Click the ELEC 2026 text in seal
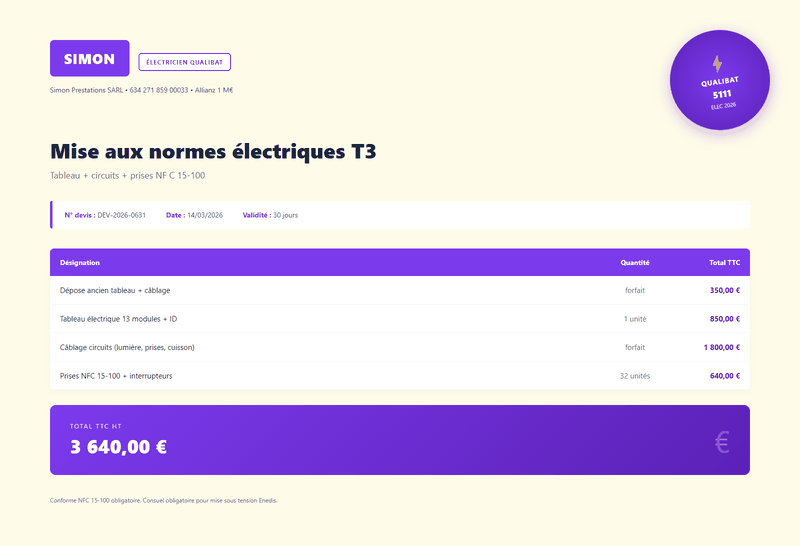Screen dimensions: 800x546 click(x=723, y=106)
